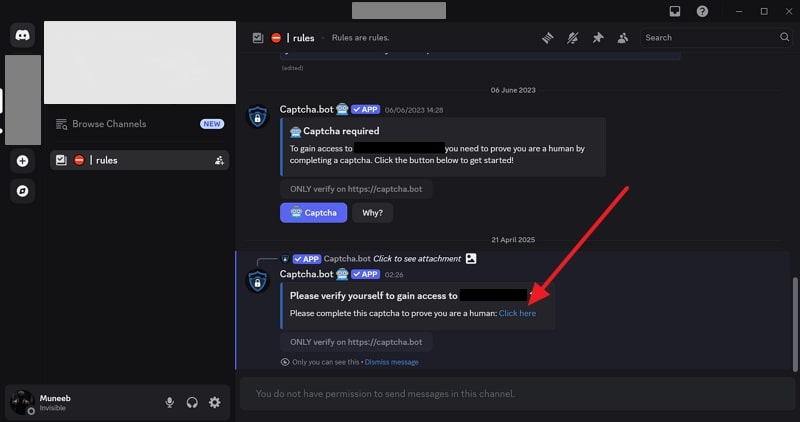This screenshot has height=422, width=800.
Task: Click the blue Captcha button
Action: (x=313, y=213)
